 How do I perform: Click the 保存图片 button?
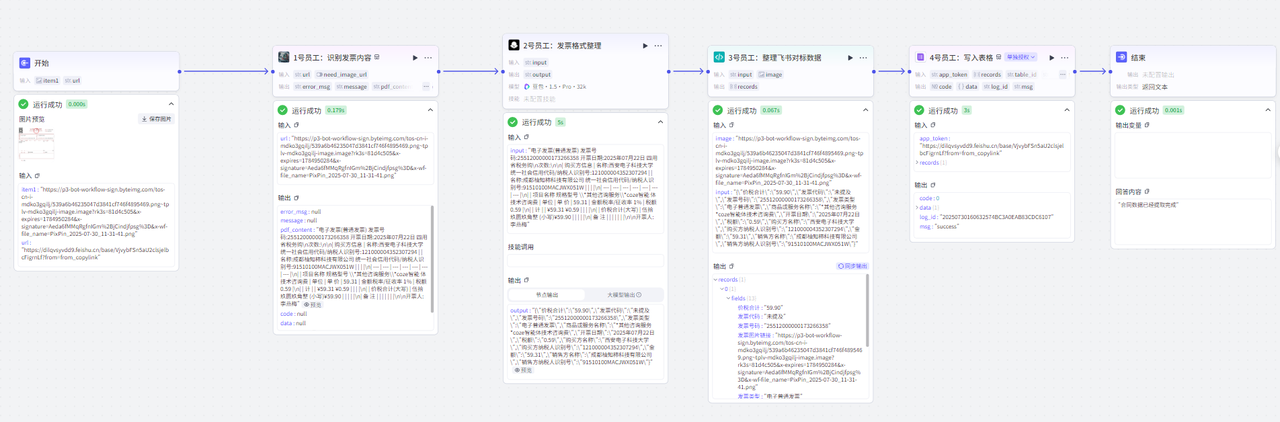tap(158, 119)
